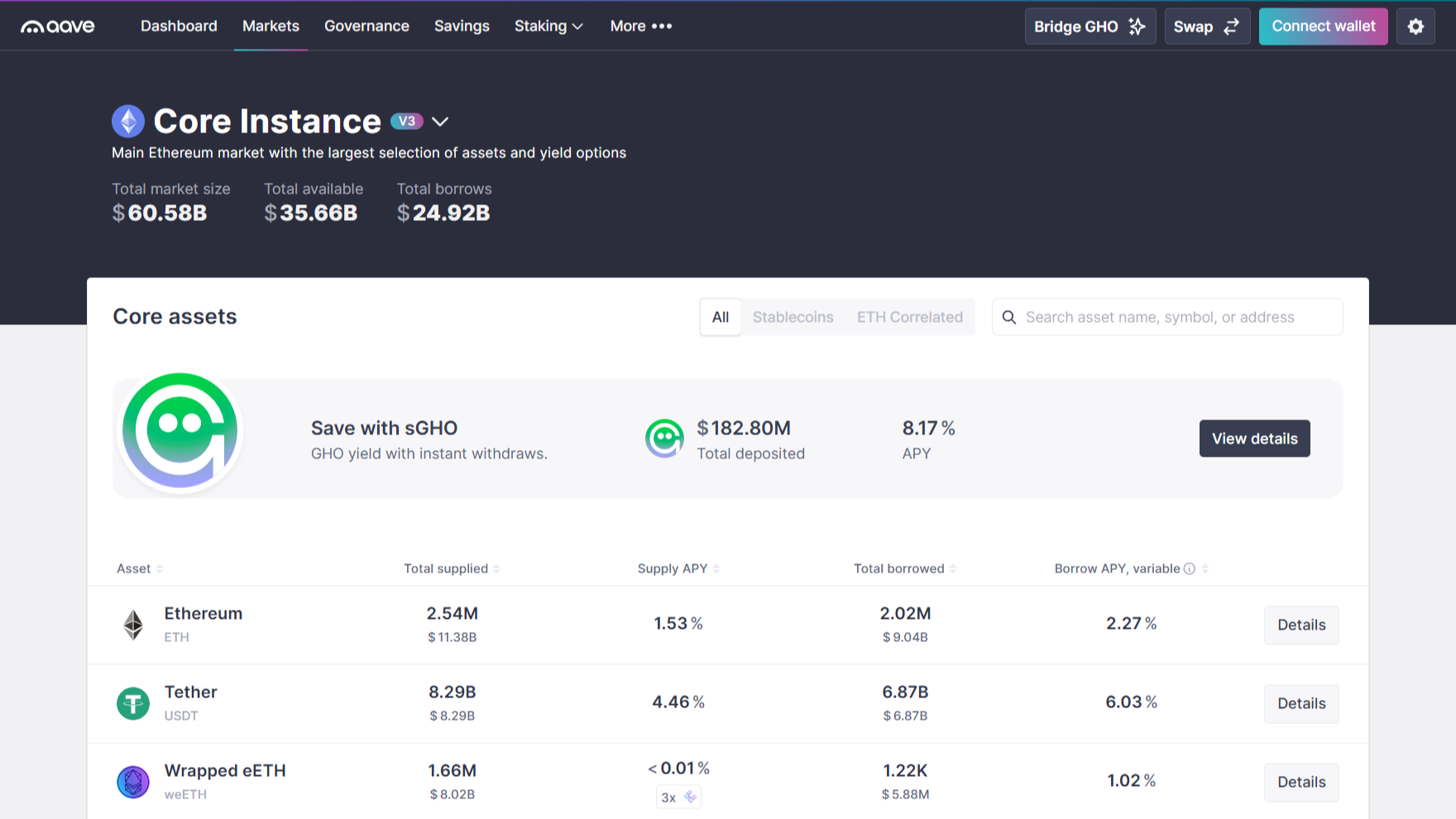Open the Savings page
The image size is (1456, 819).
tap(462, 26)
